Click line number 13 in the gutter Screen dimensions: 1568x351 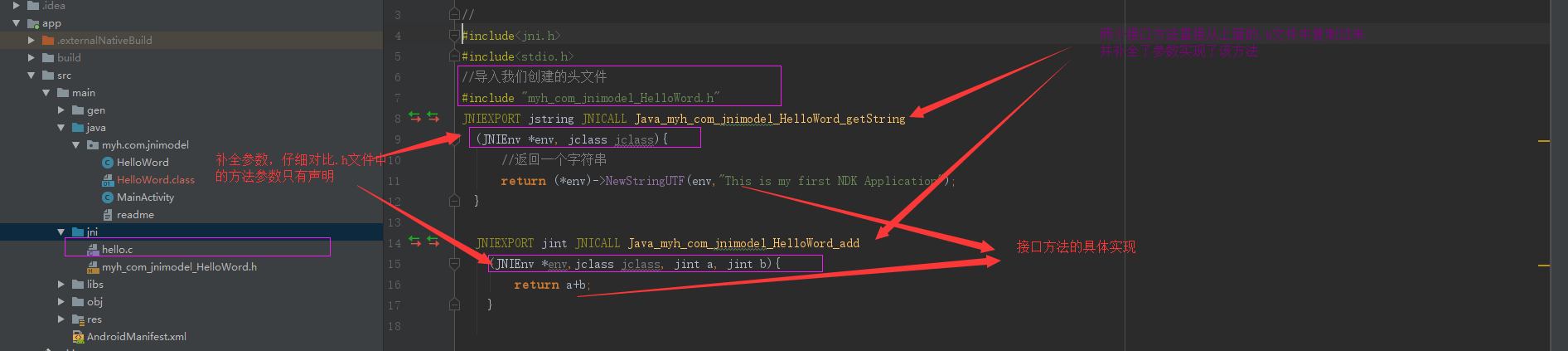tap(394, 222)
